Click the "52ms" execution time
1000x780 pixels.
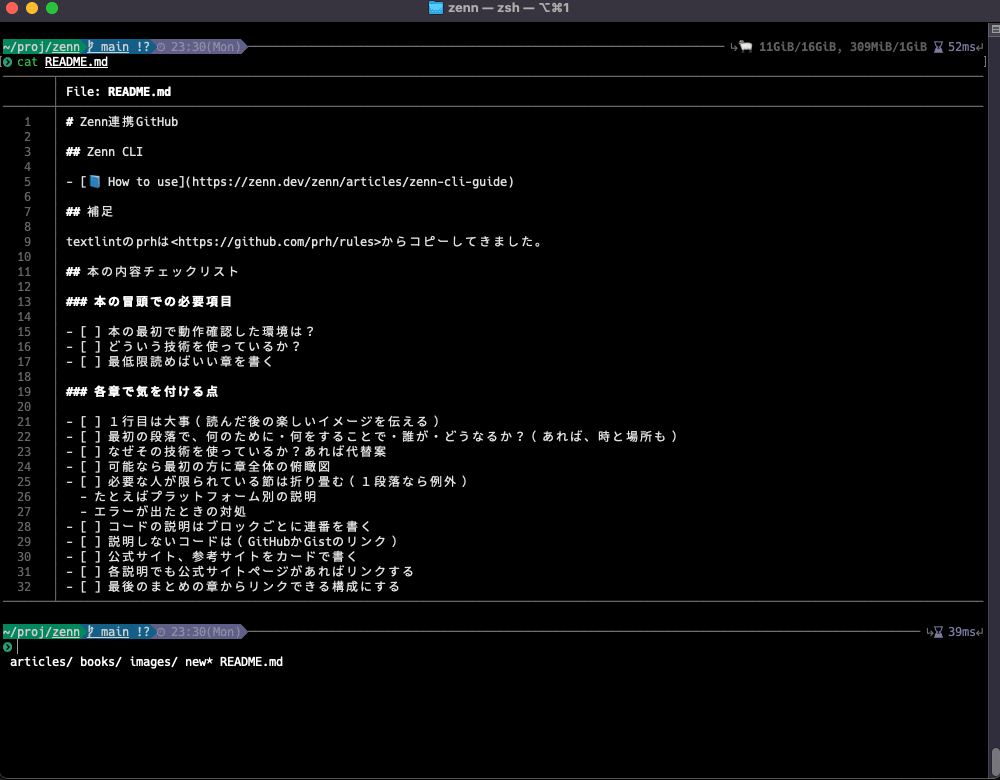click(962, 47)
